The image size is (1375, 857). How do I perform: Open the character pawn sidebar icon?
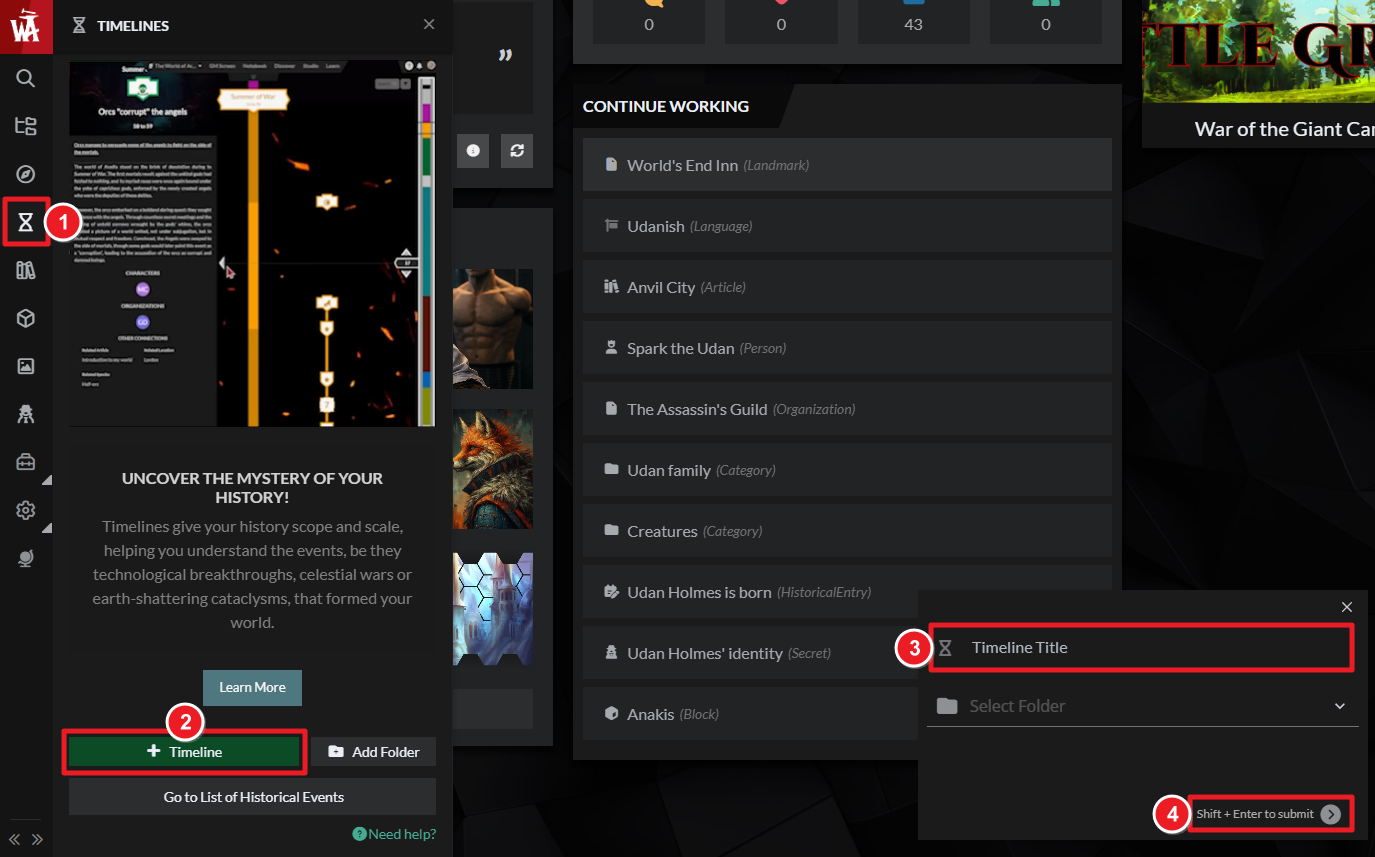click(26, 414)
